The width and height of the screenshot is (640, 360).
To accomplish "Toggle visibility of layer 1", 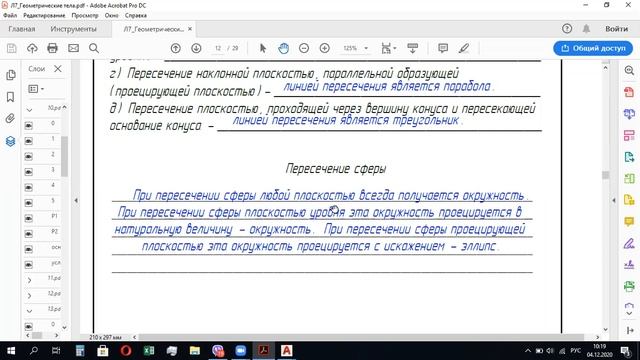I will pos(28,141).
